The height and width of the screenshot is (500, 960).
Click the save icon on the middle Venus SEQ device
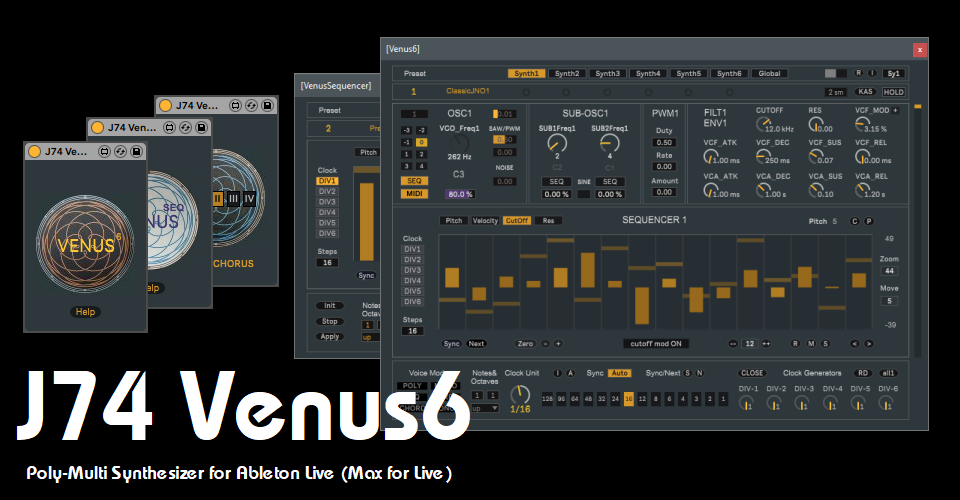click(201, 127)
